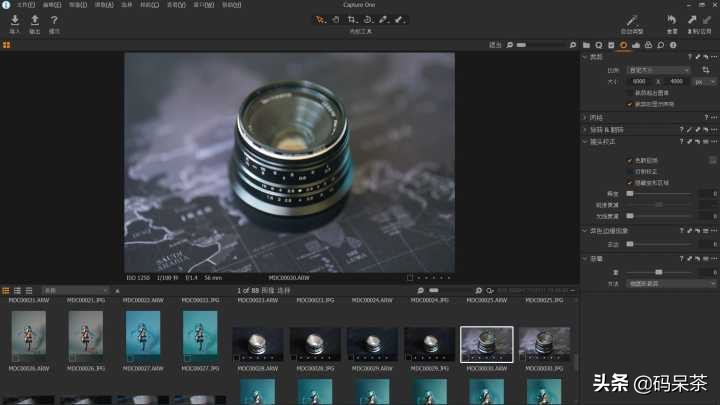
Task: Toggle the 隐藏变形区域 checkbox
Action: pyautogui.click(x=630, y=182)
